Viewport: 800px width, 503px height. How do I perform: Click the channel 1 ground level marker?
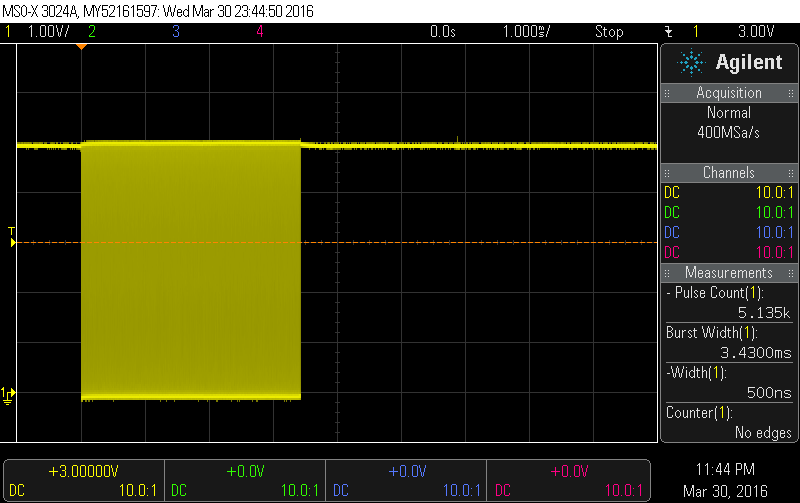tap(8, 393)
